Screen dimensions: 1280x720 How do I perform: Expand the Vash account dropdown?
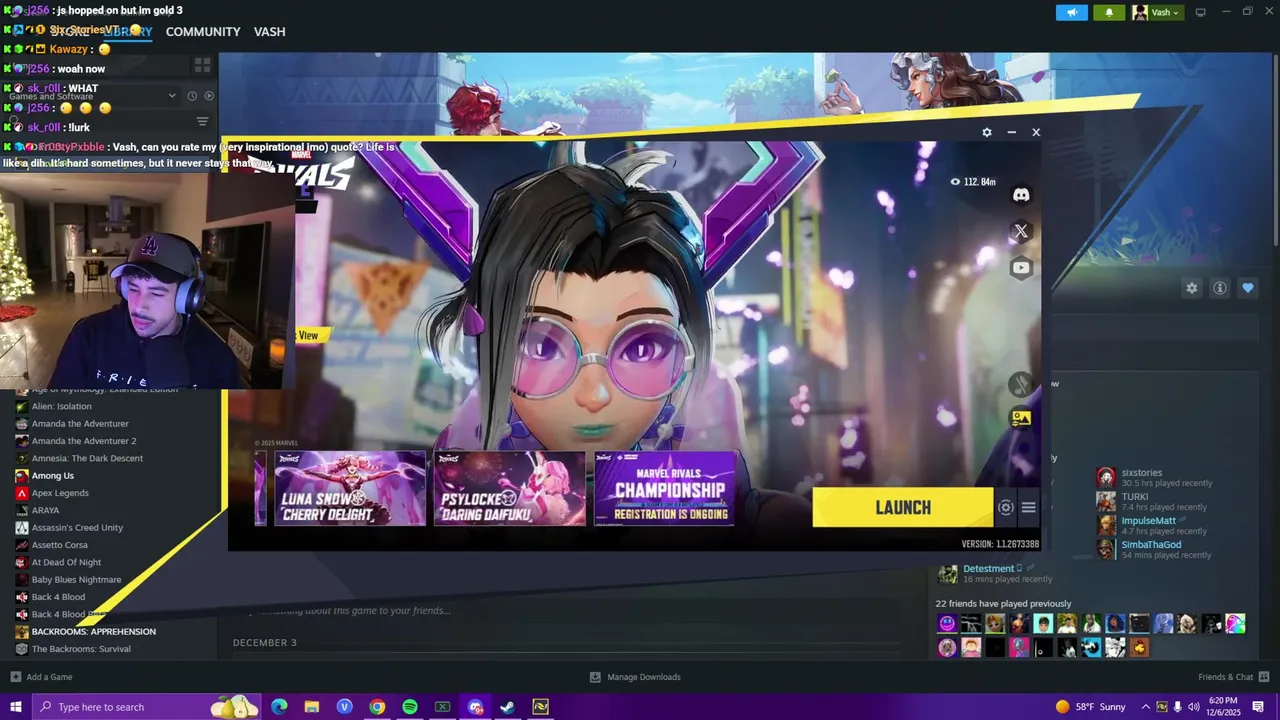click(1157, 12)
